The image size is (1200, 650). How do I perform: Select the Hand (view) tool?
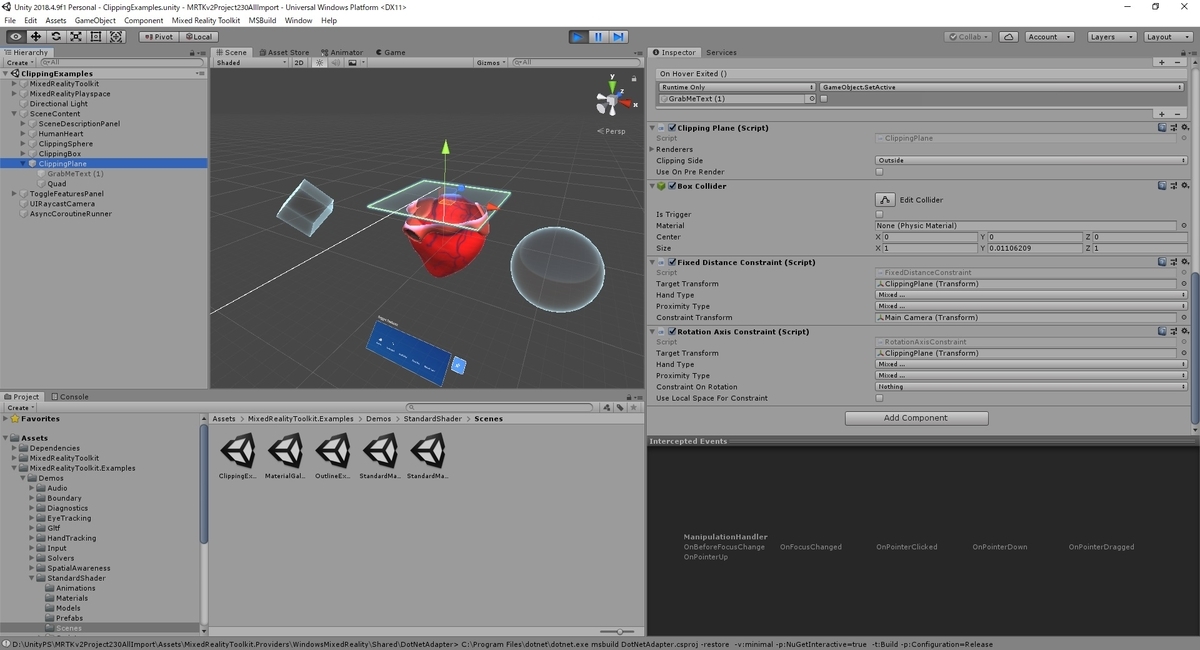click(x=15, y=37)
